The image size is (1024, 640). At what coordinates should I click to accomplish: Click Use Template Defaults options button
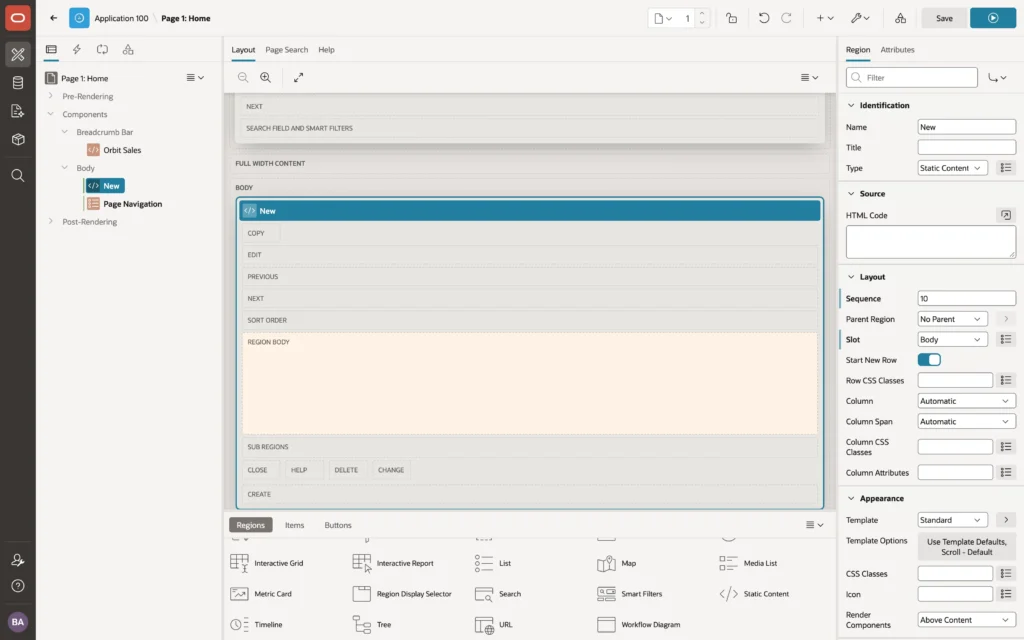(967, 547)
